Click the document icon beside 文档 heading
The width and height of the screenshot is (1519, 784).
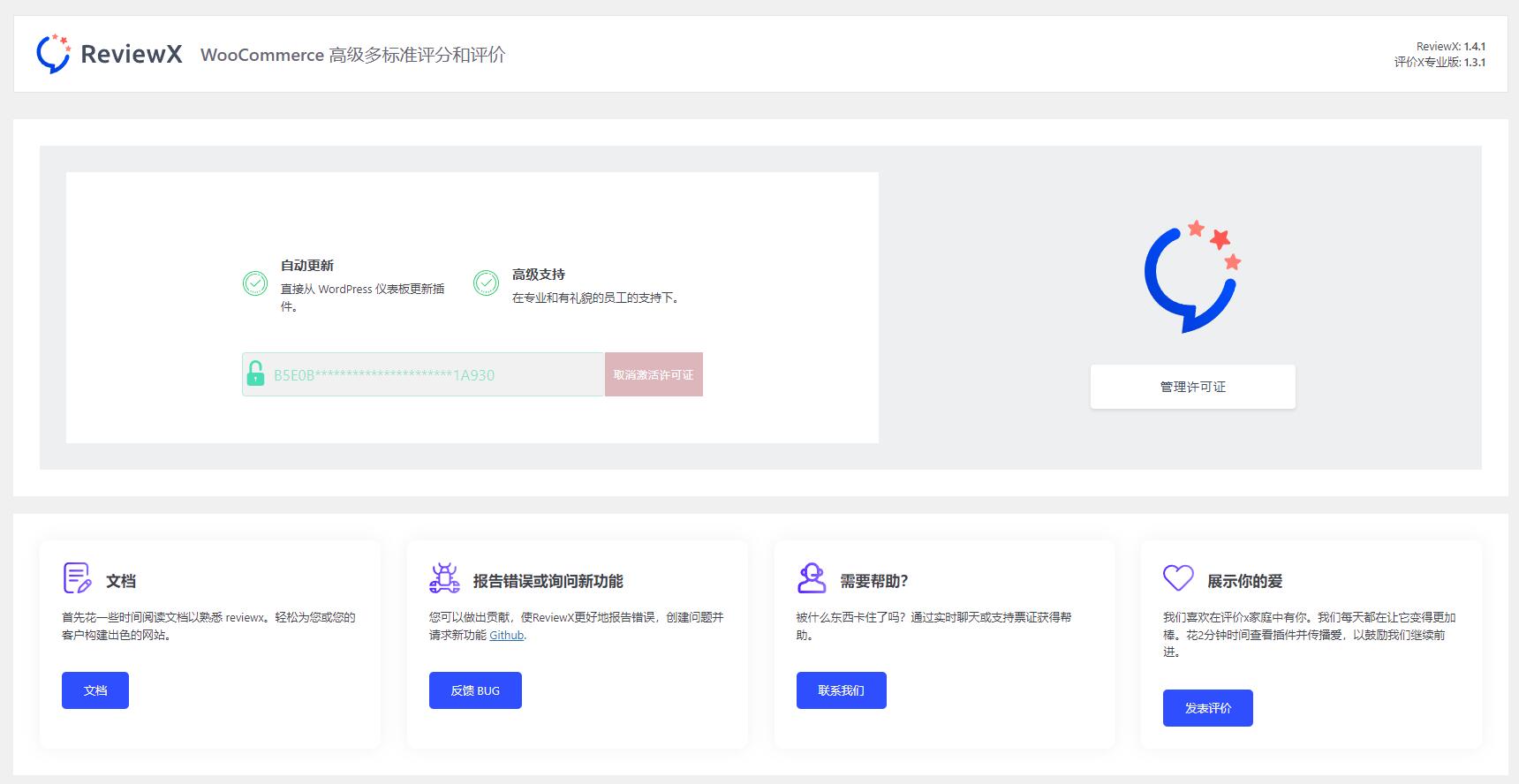[77, 578]
